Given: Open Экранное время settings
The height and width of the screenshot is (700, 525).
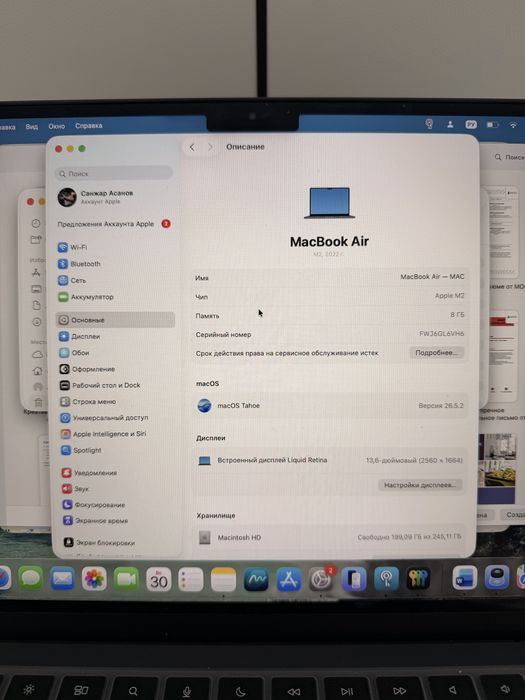Looking at the screenshot, I should point(96,521).
